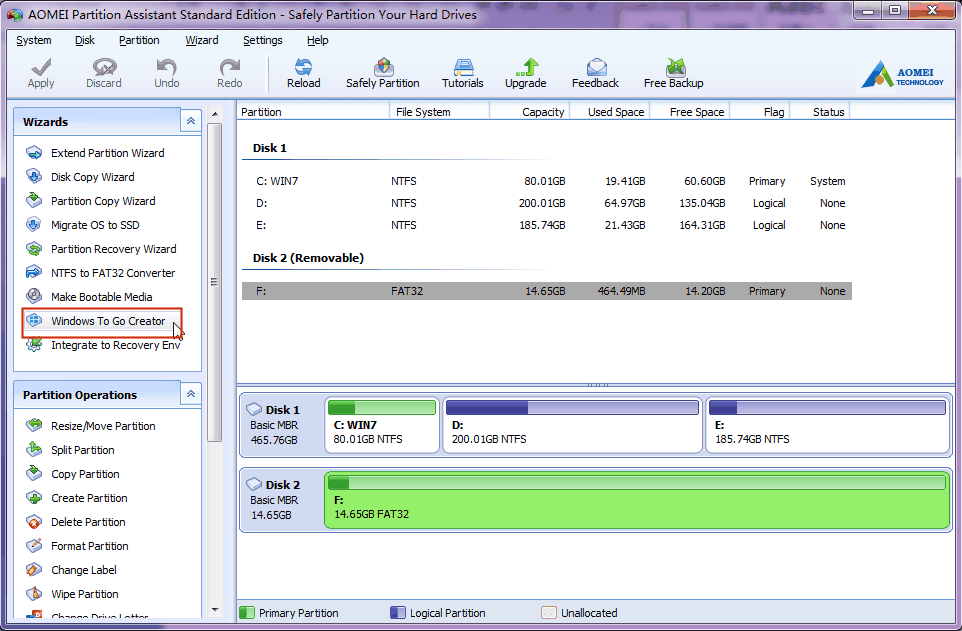962x631 pixels.
Task: Sort by the Partition column header
Action: [x=314, y=112]
